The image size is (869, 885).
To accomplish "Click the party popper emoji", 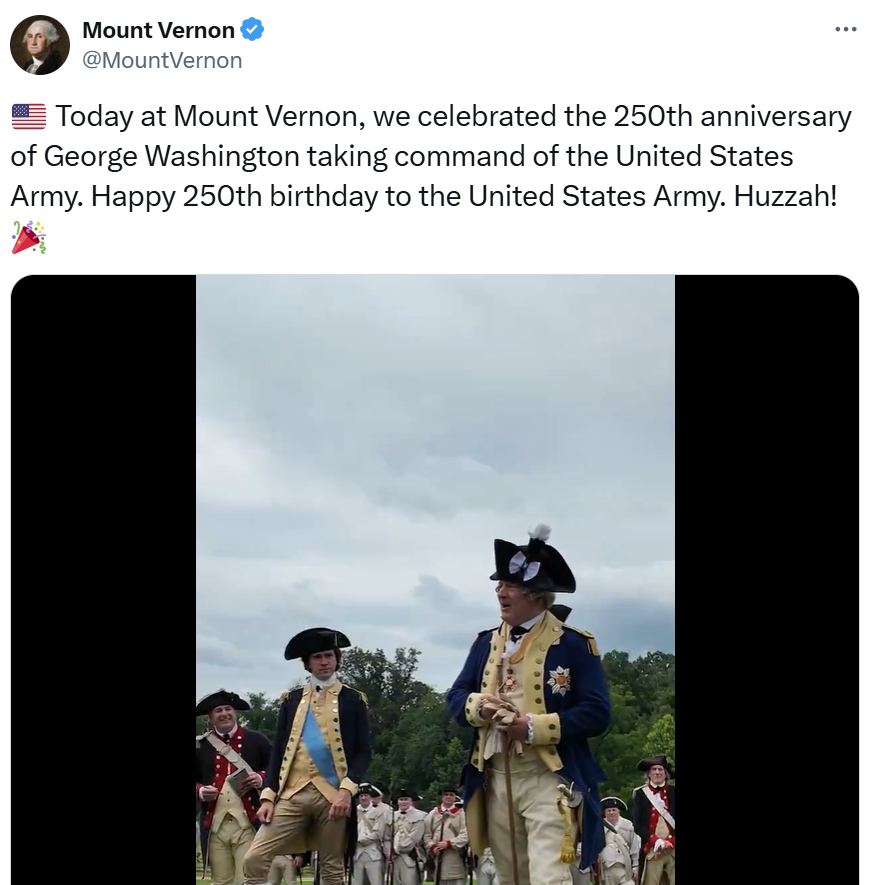I will coord(29,237).
